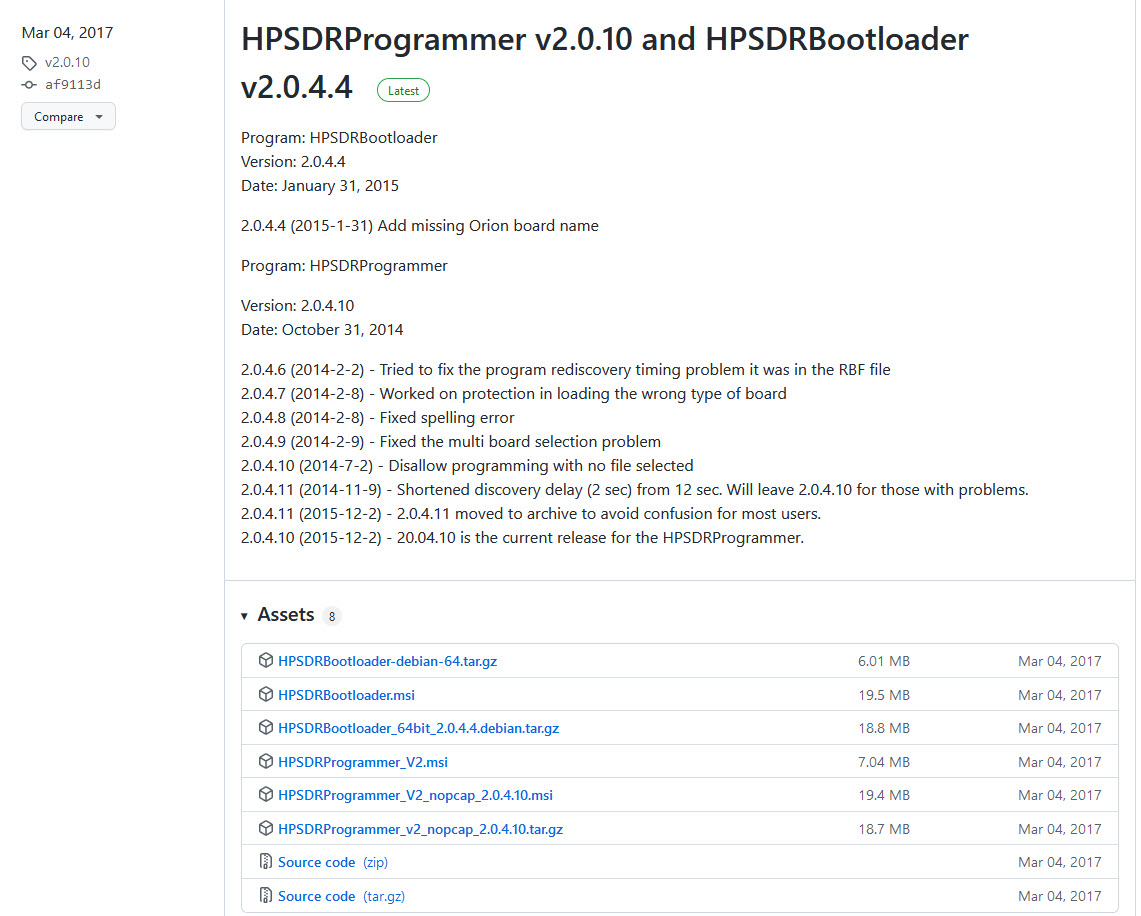Collapse the Assets section
The width and height of the screenshot is (1141, 916).
tap(245, 616)
